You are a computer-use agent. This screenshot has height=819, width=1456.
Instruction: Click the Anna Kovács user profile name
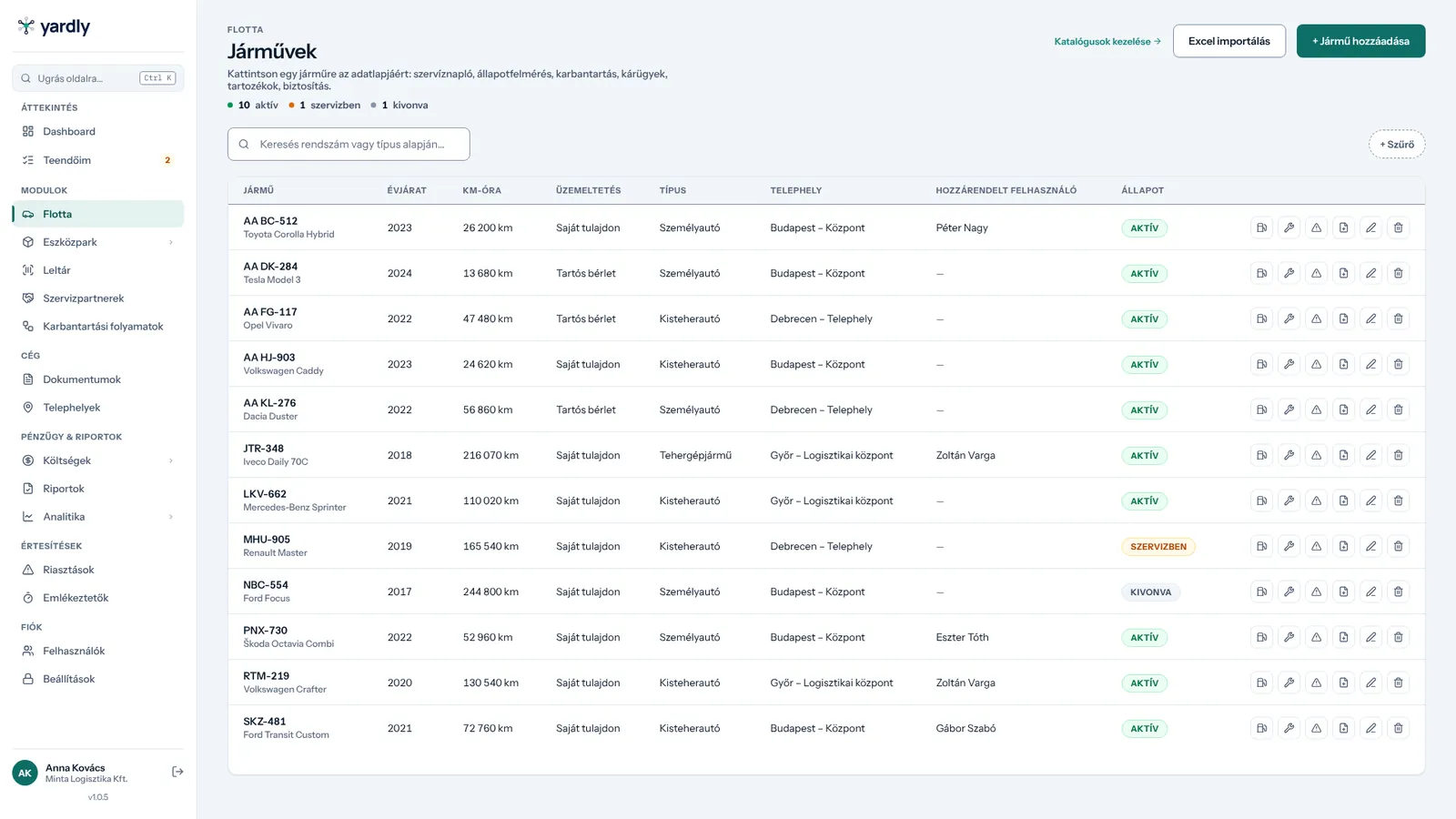[x=76, y=768]
